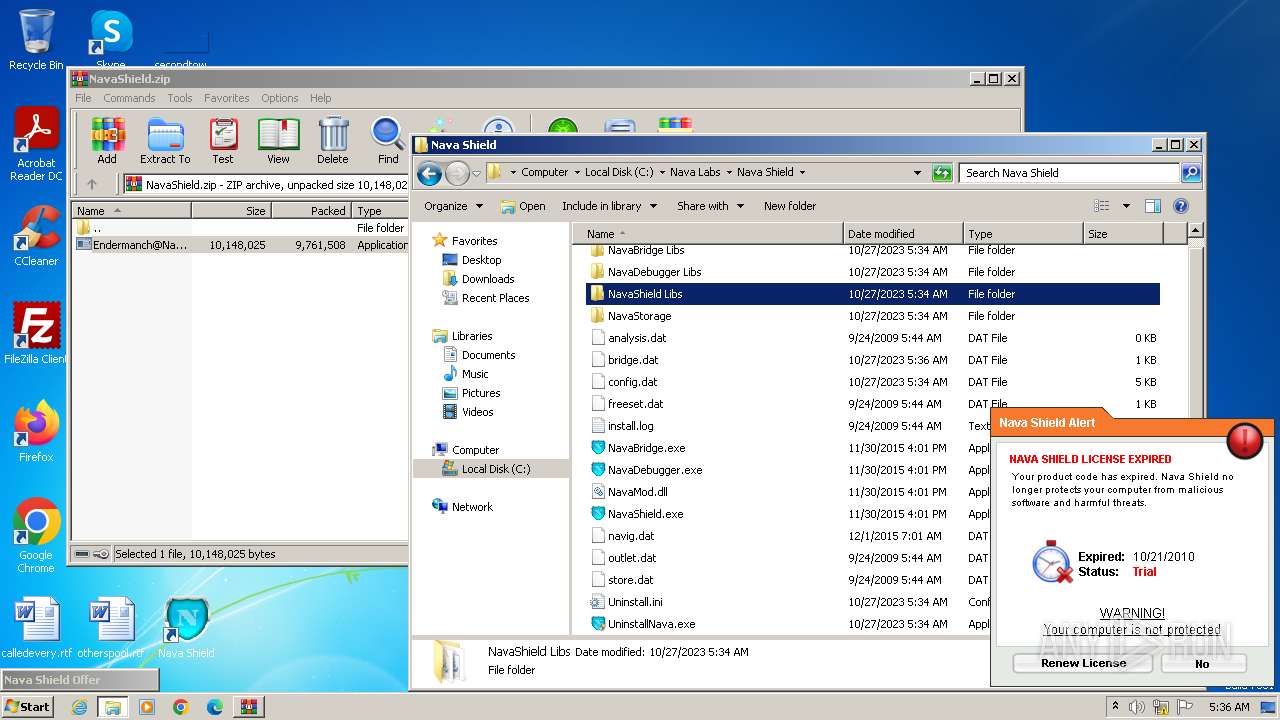Click the Find icon in WinRAR toolbar
Image resolution: width=1280 pixels, height=720 pixels.
click(388, 140)
